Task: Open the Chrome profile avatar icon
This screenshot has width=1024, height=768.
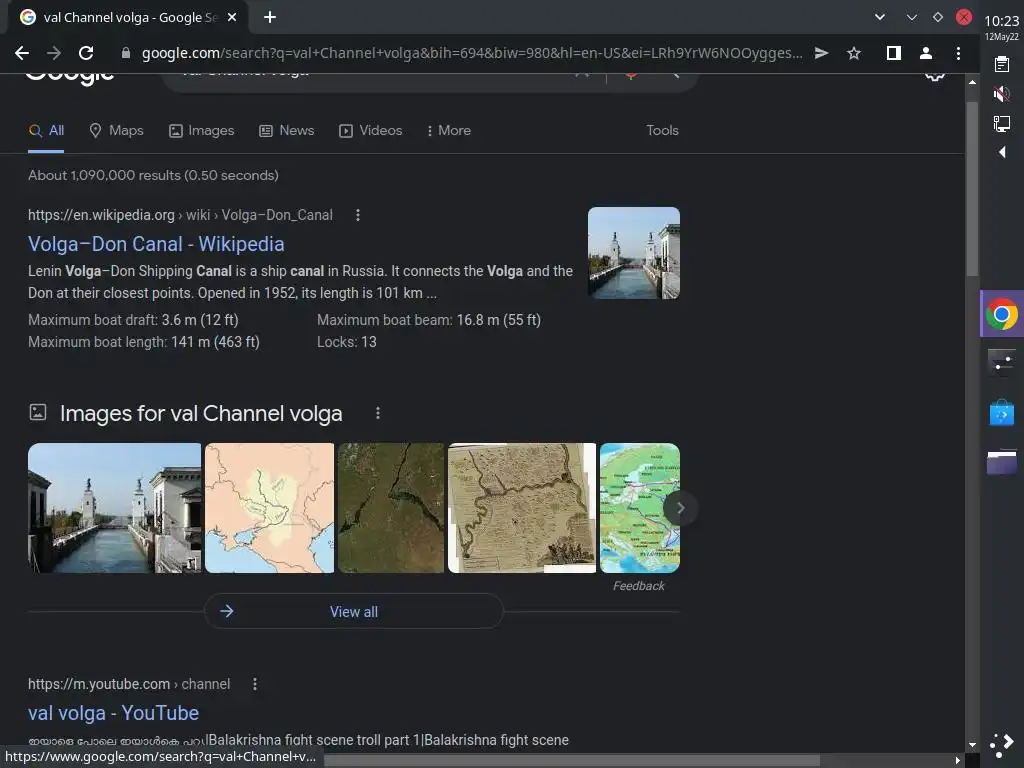Action: click(x=925, y=53)
